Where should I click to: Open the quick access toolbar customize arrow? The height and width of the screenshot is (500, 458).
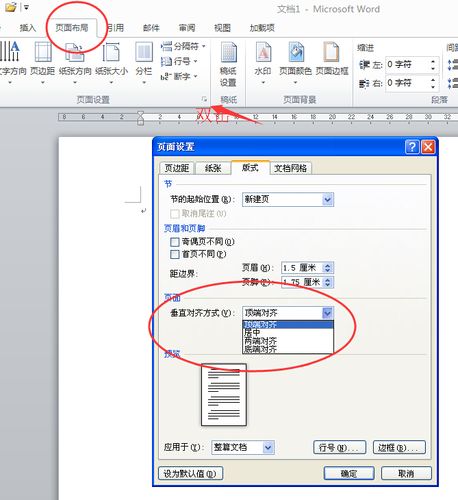click(26, 7)
